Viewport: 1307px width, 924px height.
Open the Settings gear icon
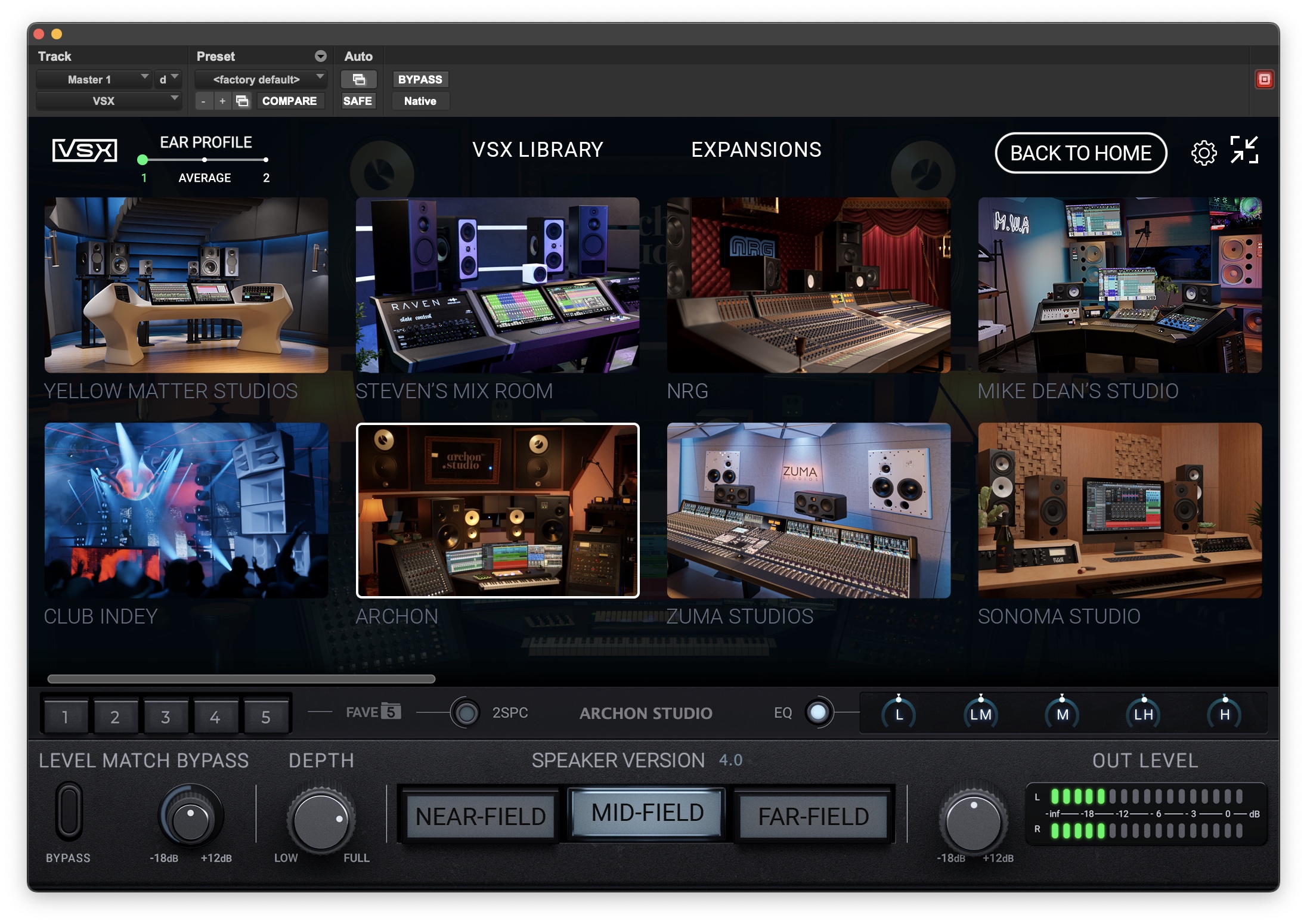(x=1205, y=153)
